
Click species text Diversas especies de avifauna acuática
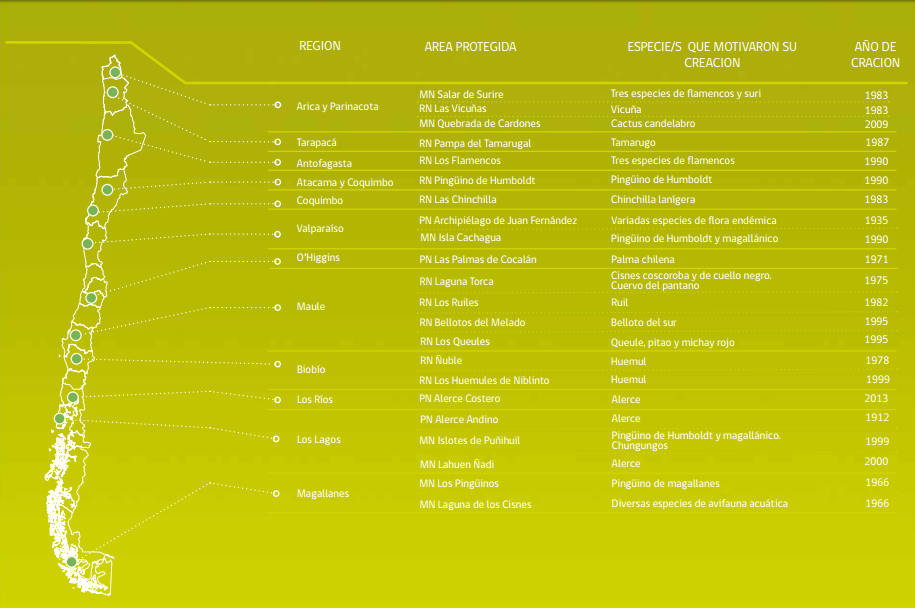(699, 504)
